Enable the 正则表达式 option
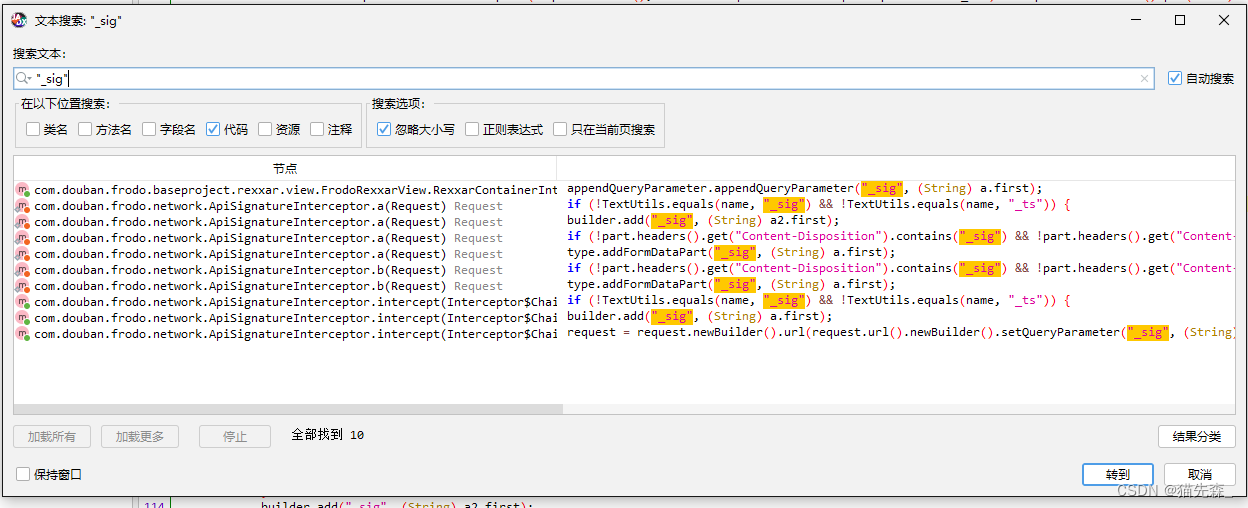 click(472, 129)
